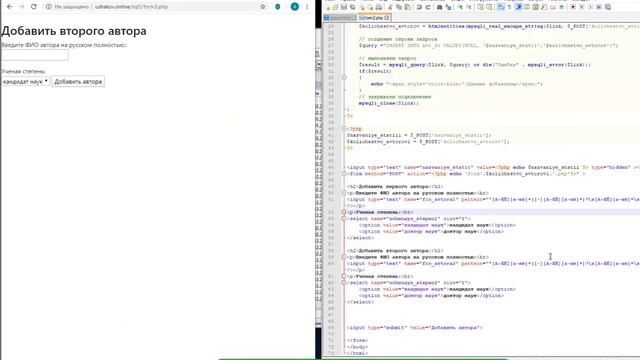This screenshot has height=360, width=640.
Task: Collapse the paragraph fold at line 50
Action: click(344, 193)
